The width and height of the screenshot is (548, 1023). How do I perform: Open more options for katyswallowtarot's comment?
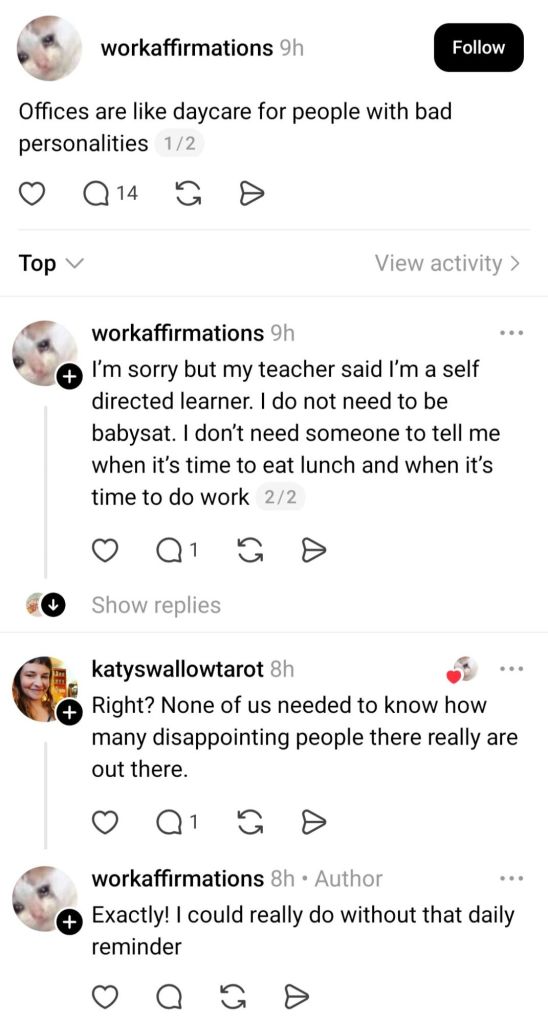click(511, 669)
